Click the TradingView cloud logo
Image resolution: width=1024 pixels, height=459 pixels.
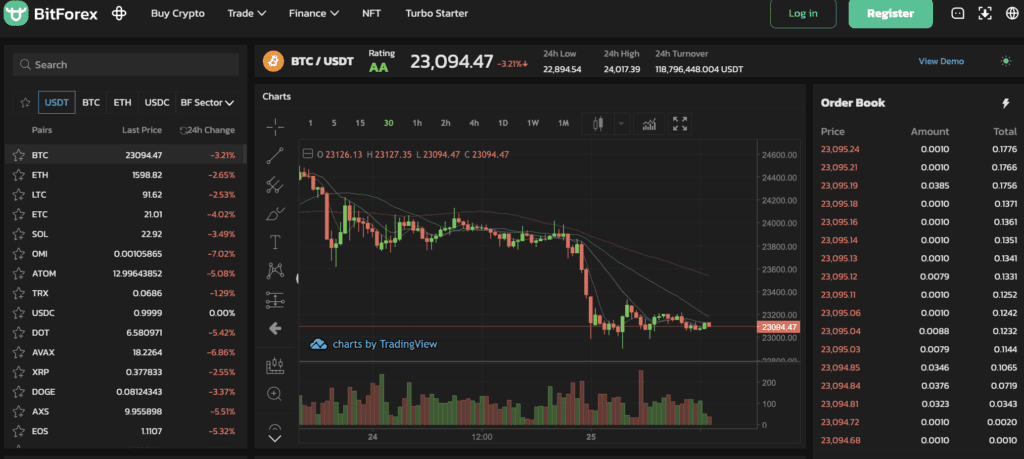pyautogui.click(x=318, y=343)
